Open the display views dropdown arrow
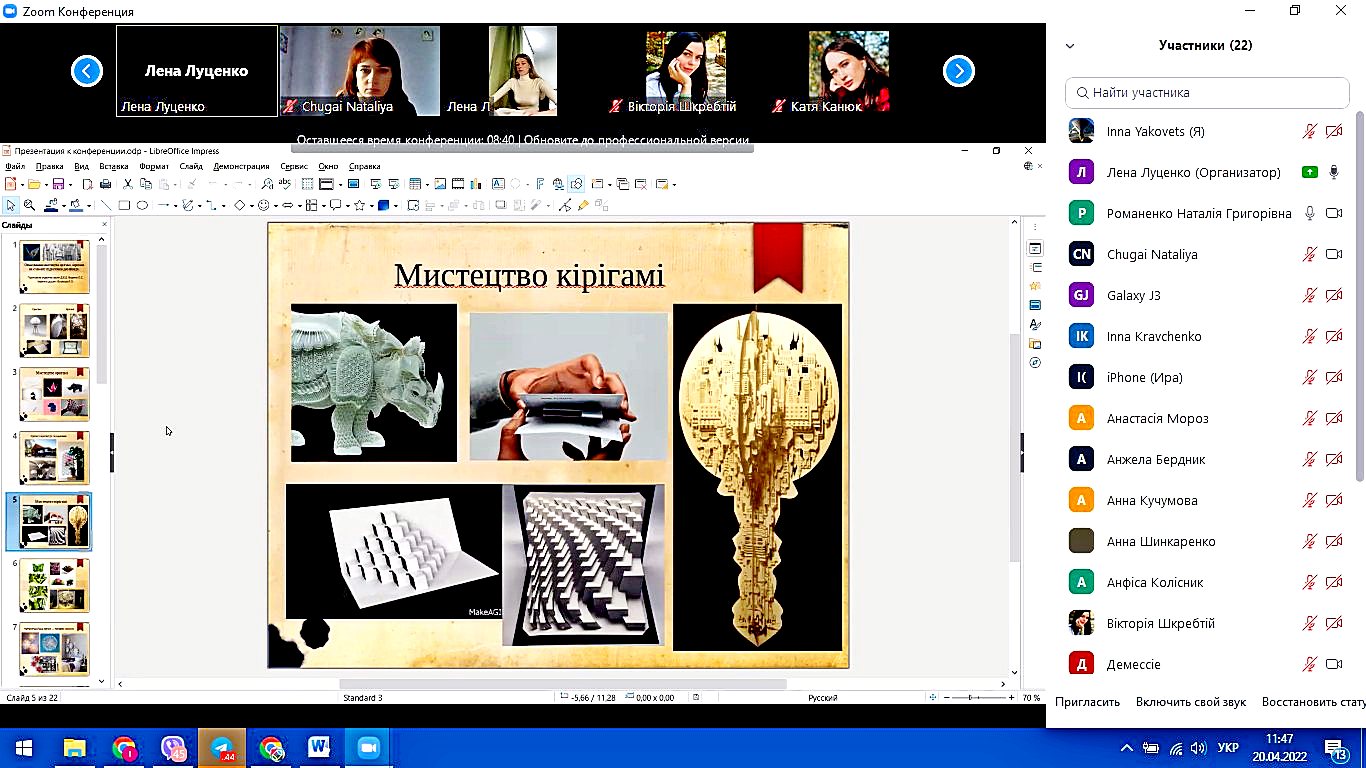 pos(341,185)
